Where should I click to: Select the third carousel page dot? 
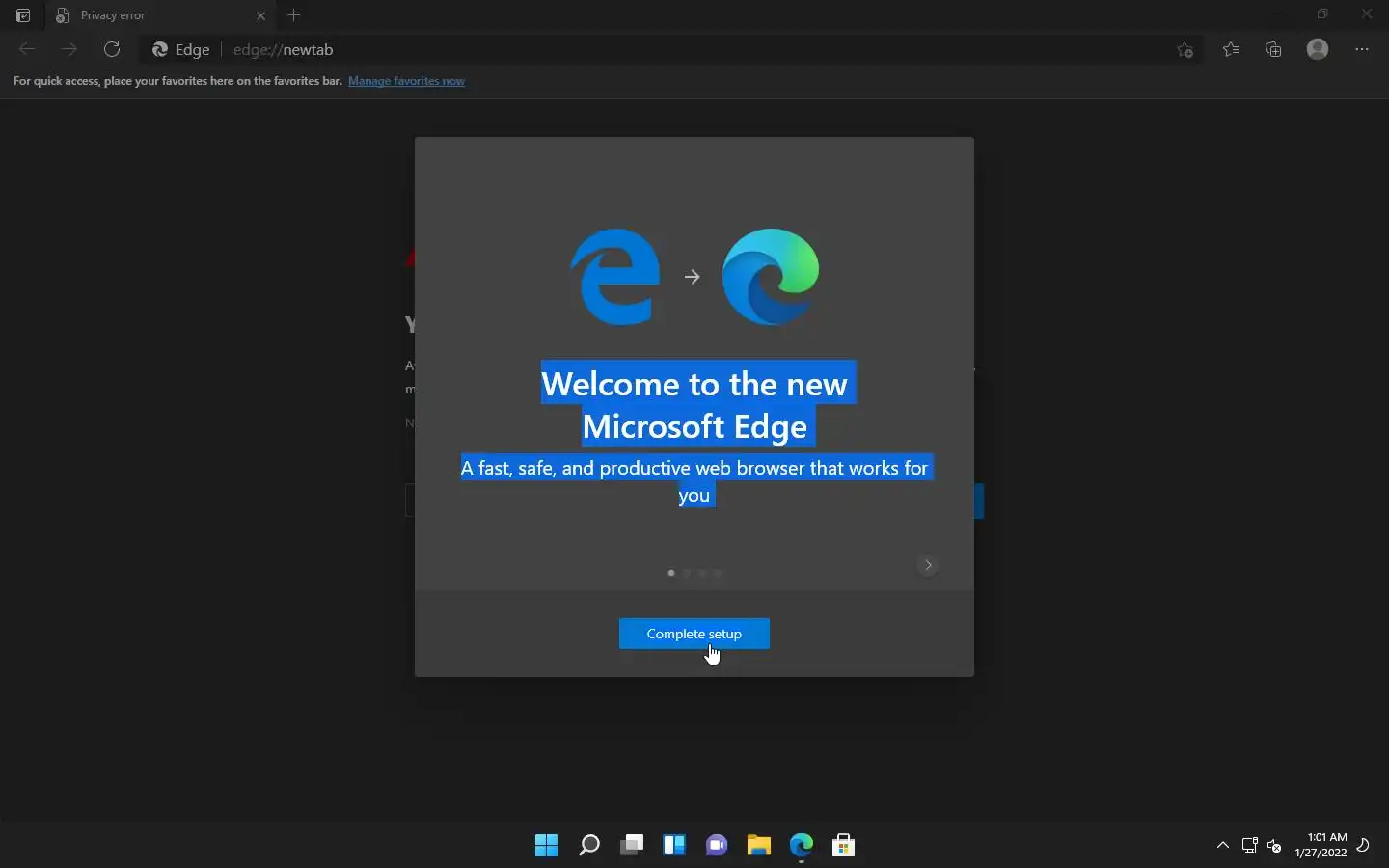pyautogui.click(x=702, y=573)
